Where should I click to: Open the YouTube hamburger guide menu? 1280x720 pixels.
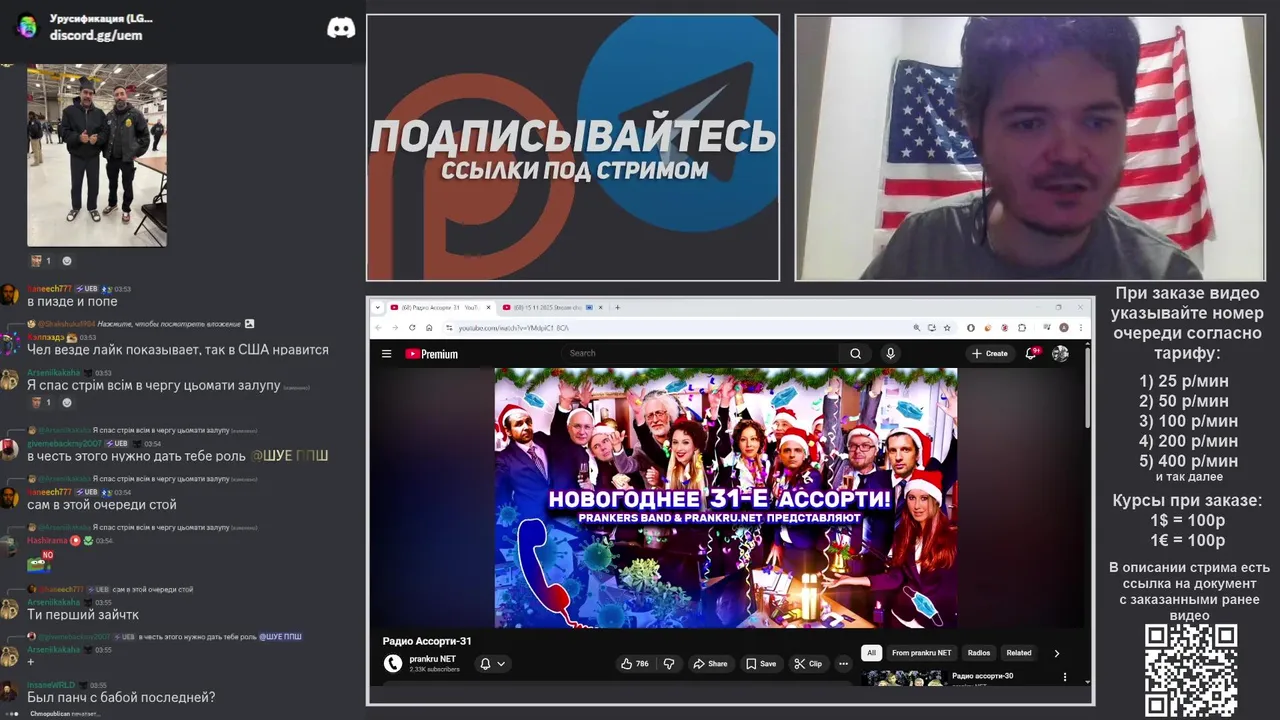386,354
